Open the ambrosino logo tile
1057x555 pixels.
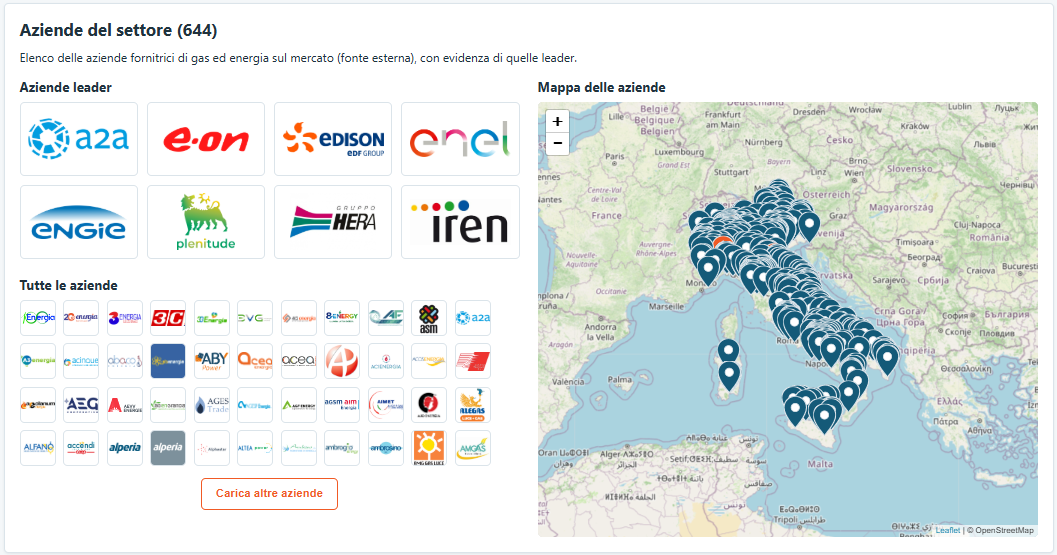pyautogui.click(x=386, y=448)
